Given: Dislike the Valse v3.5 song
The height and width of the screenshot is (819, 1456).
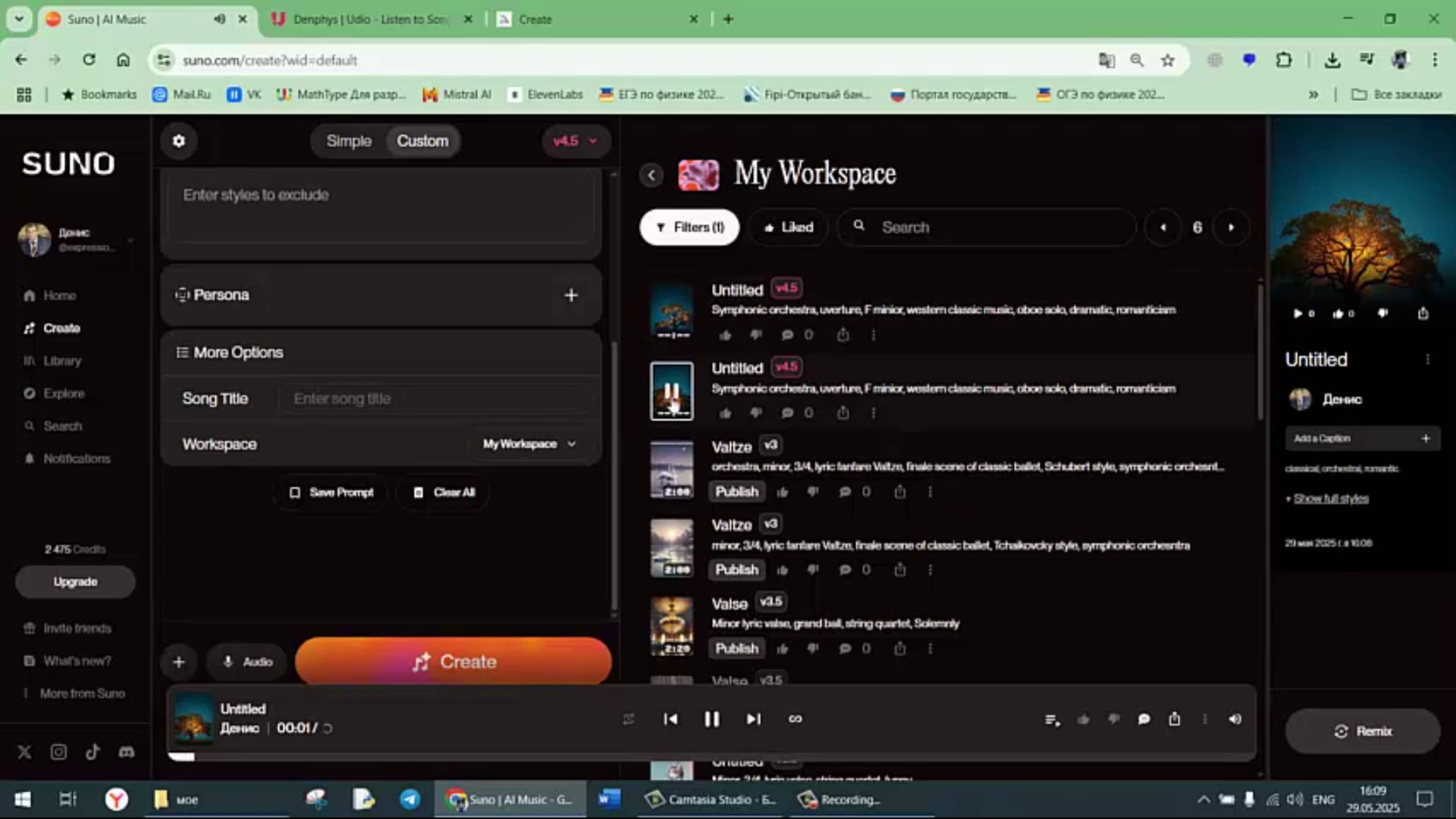Looking at the screenshot, I should tap(813, 648).
